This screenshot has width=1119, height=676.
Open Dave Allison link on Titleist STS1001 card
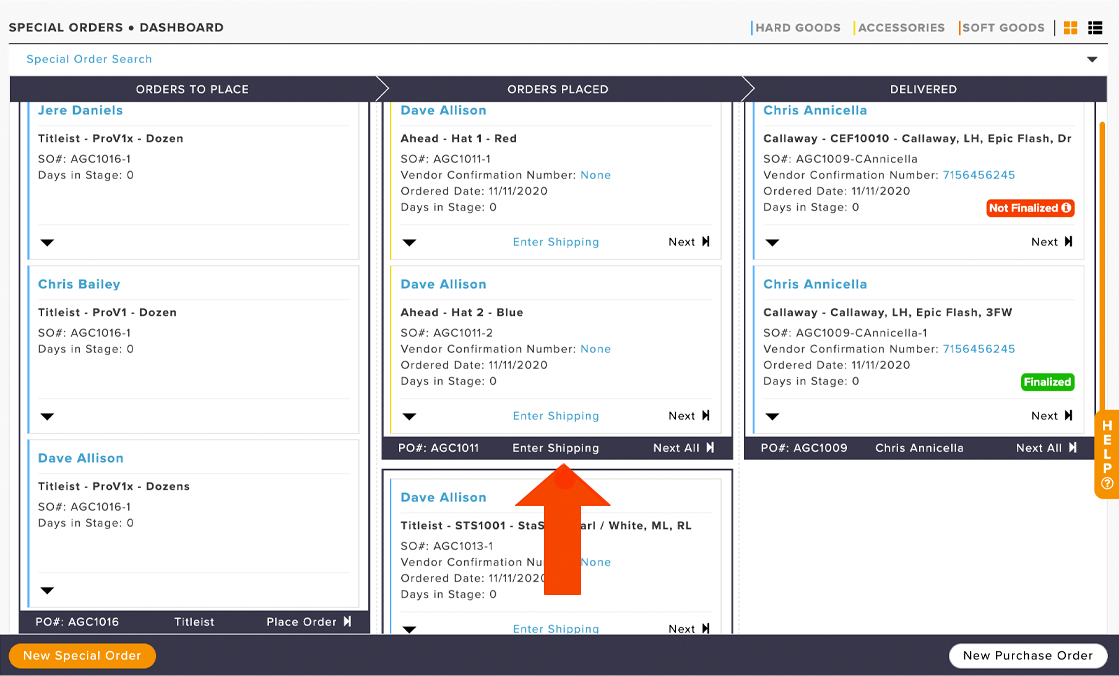(443, 498)
